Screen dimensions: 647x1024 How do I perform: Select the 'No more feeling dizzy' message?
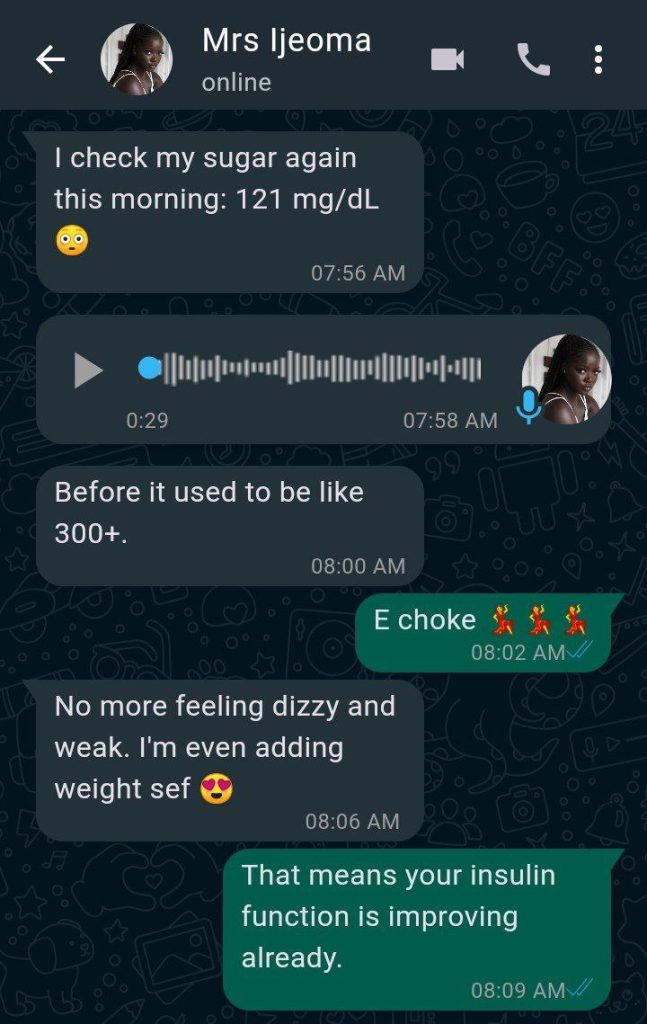click(230, 761)
